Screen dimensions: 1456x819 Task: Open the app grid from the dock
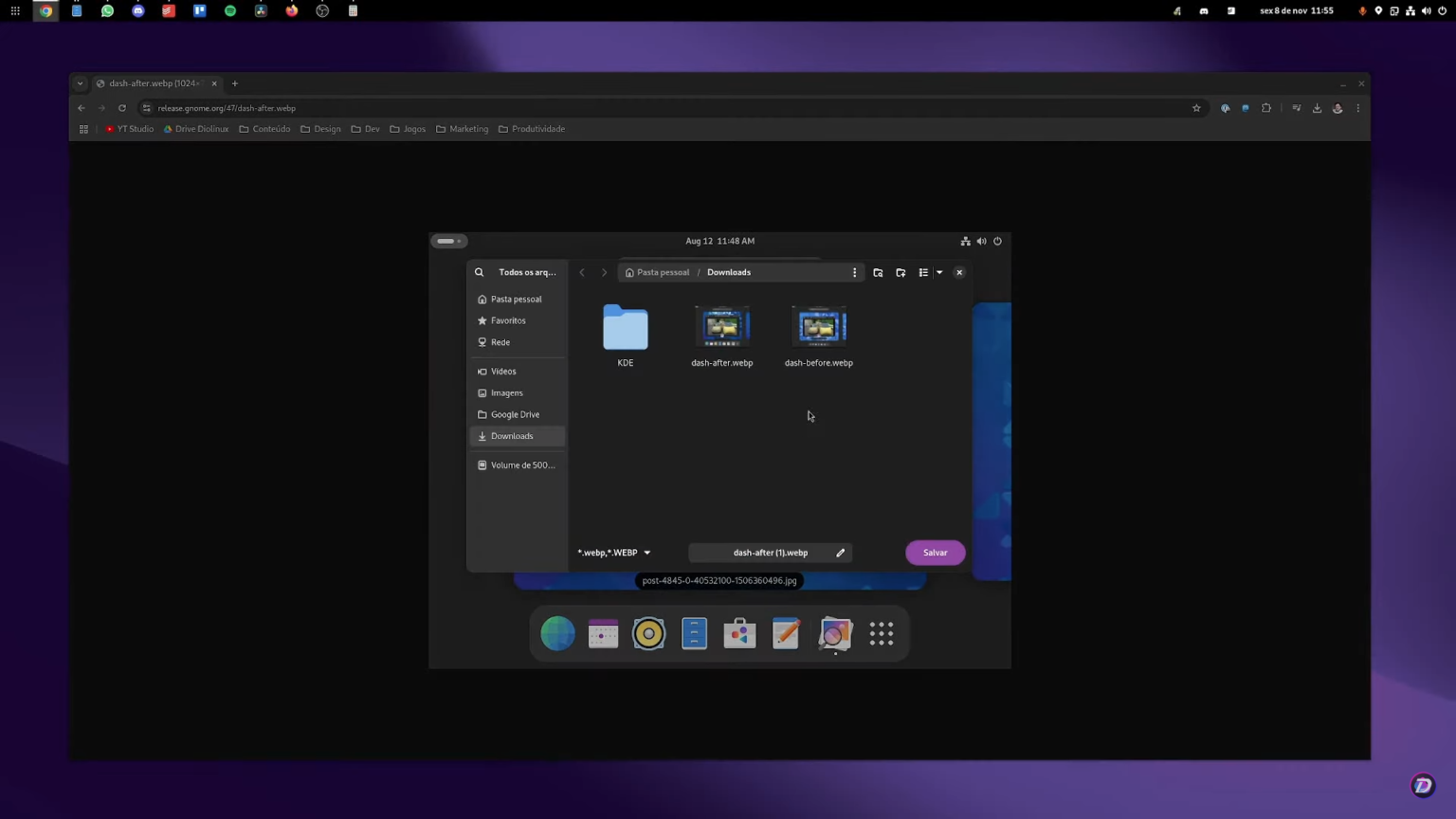[x=881, y=633]
